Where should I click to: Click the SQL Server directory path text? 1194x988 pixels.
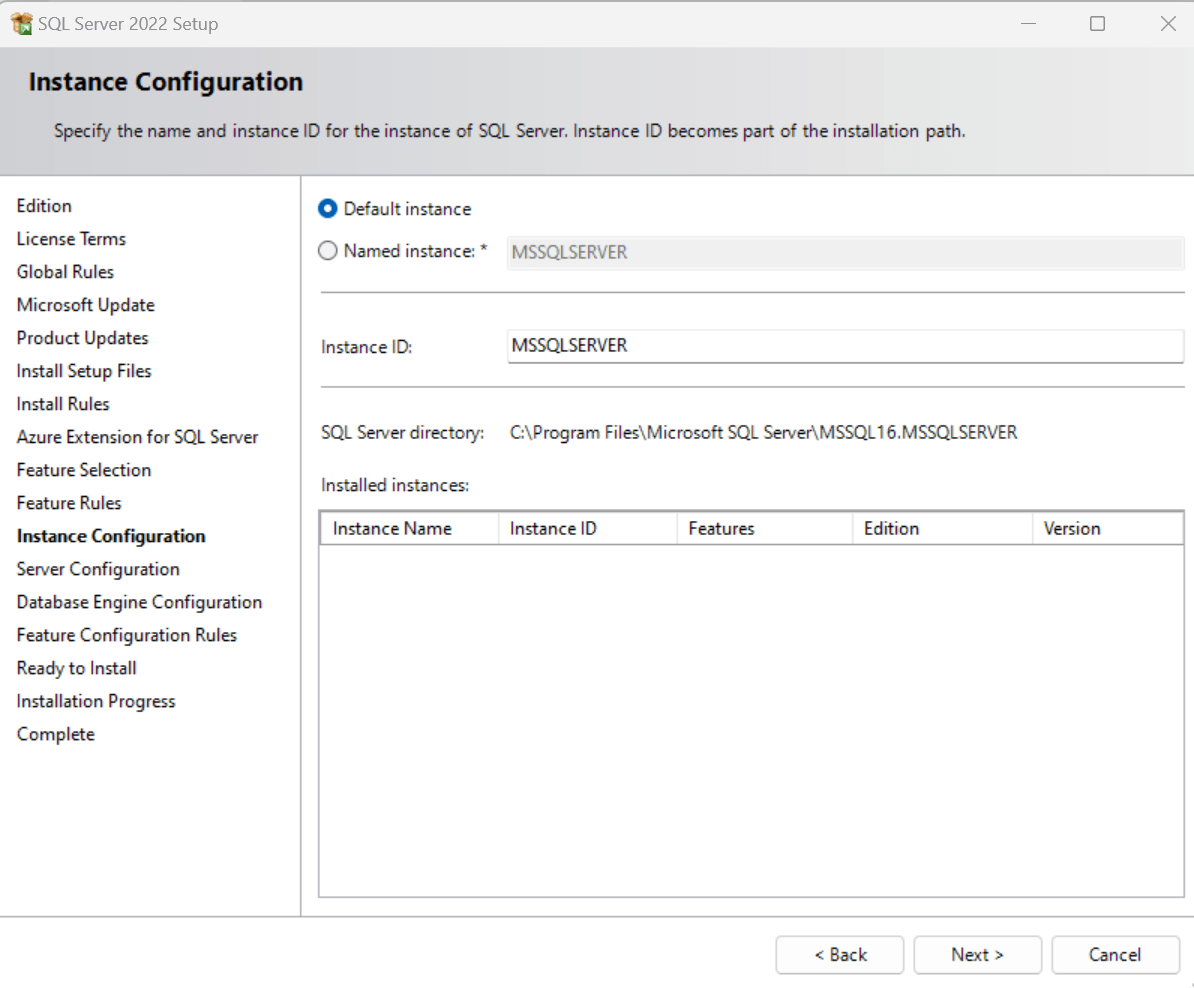coord(763,433)
